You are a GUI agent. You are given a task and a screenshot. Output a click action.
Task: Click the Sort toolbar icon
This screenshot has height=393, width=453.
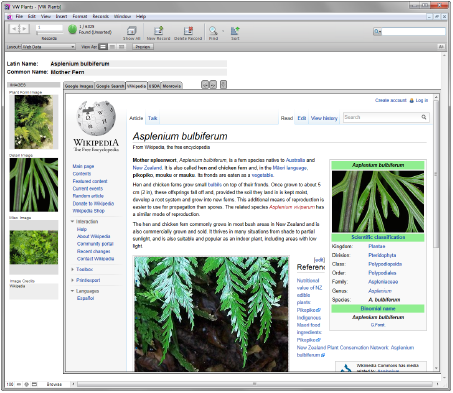point(235,31)
